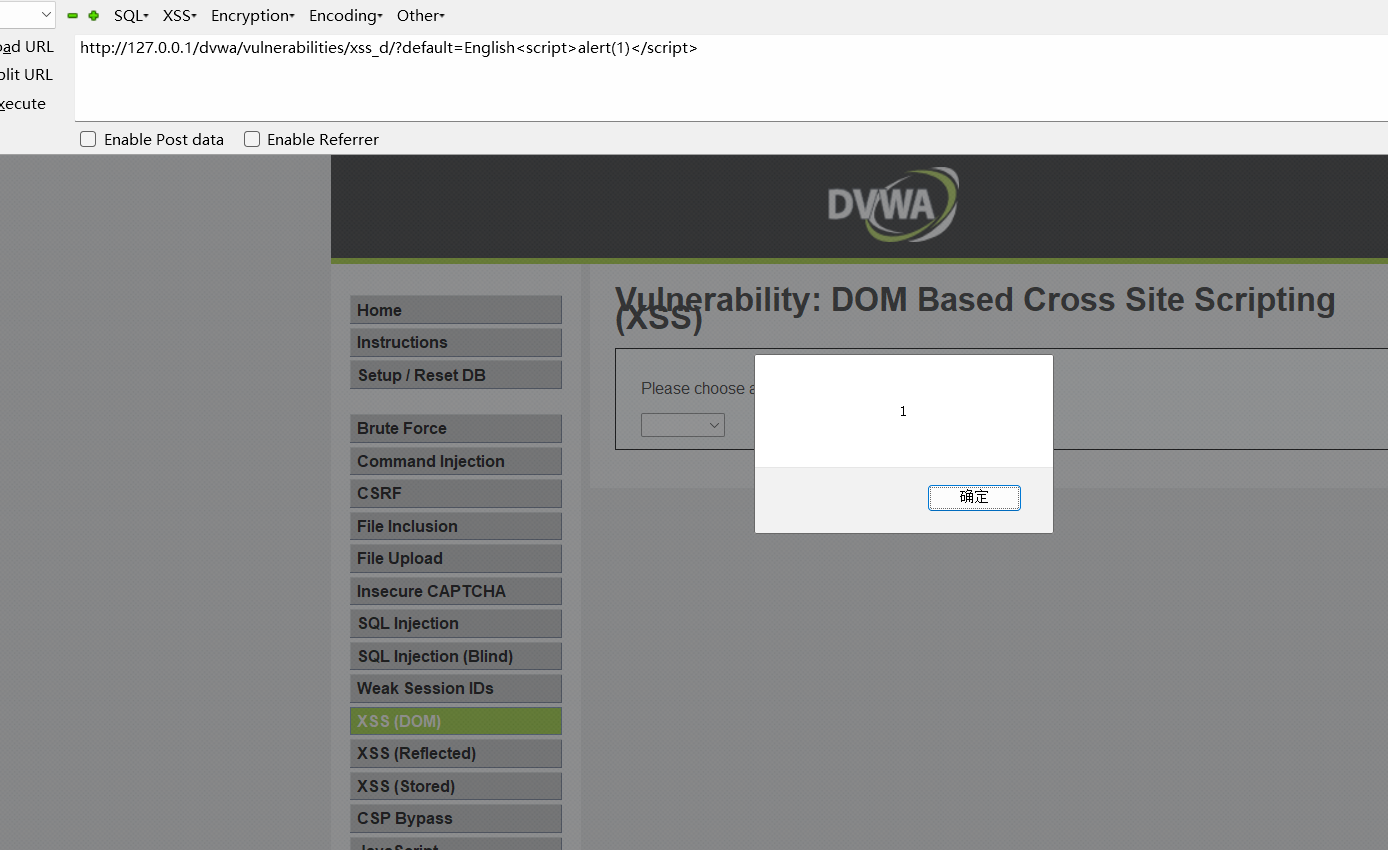Click the Vulnerability: DOM Based XSS heading
Image resolution: width=1388 pixels, height=850 pixels.
[x=975, y=308]
